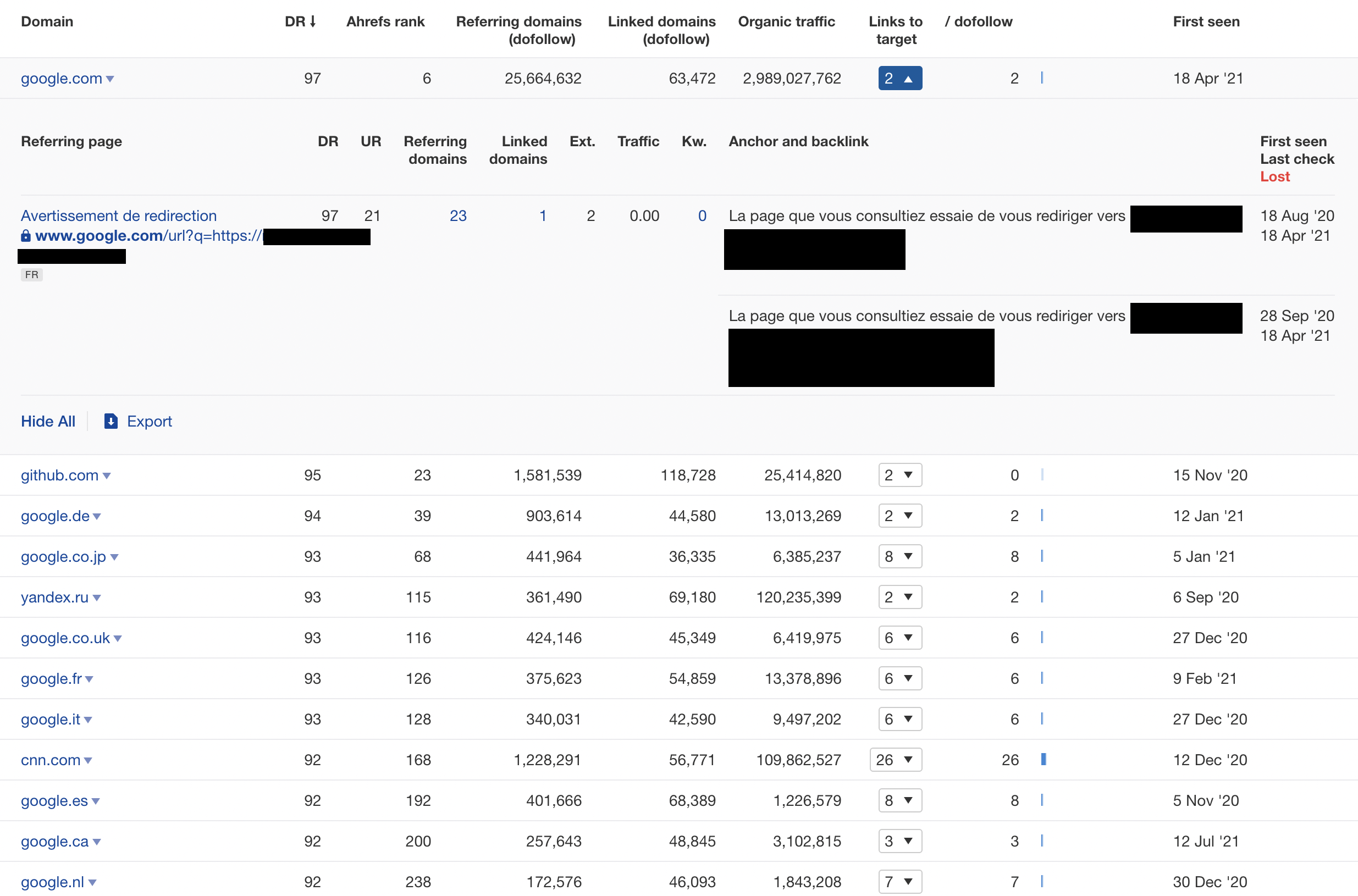Click the UR column header
The width and height of the screenshot is (1358, 896).
[371, 141]
